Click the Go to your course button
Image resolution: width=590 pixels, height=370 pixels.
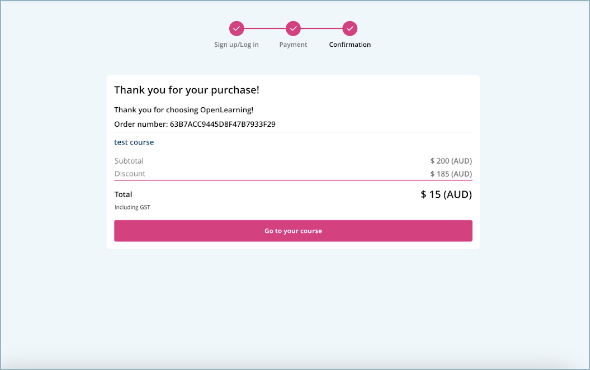[x=293, y=231]
